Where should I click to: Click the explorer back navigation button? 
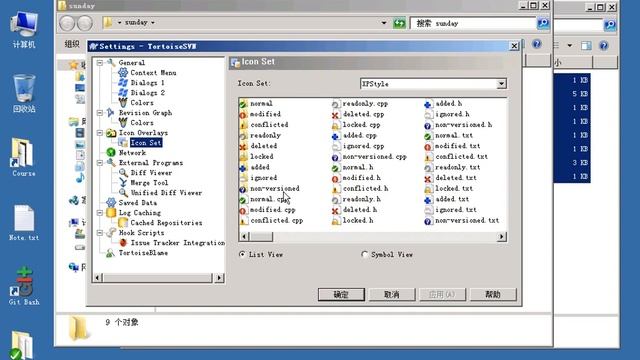tap(67, 23)
